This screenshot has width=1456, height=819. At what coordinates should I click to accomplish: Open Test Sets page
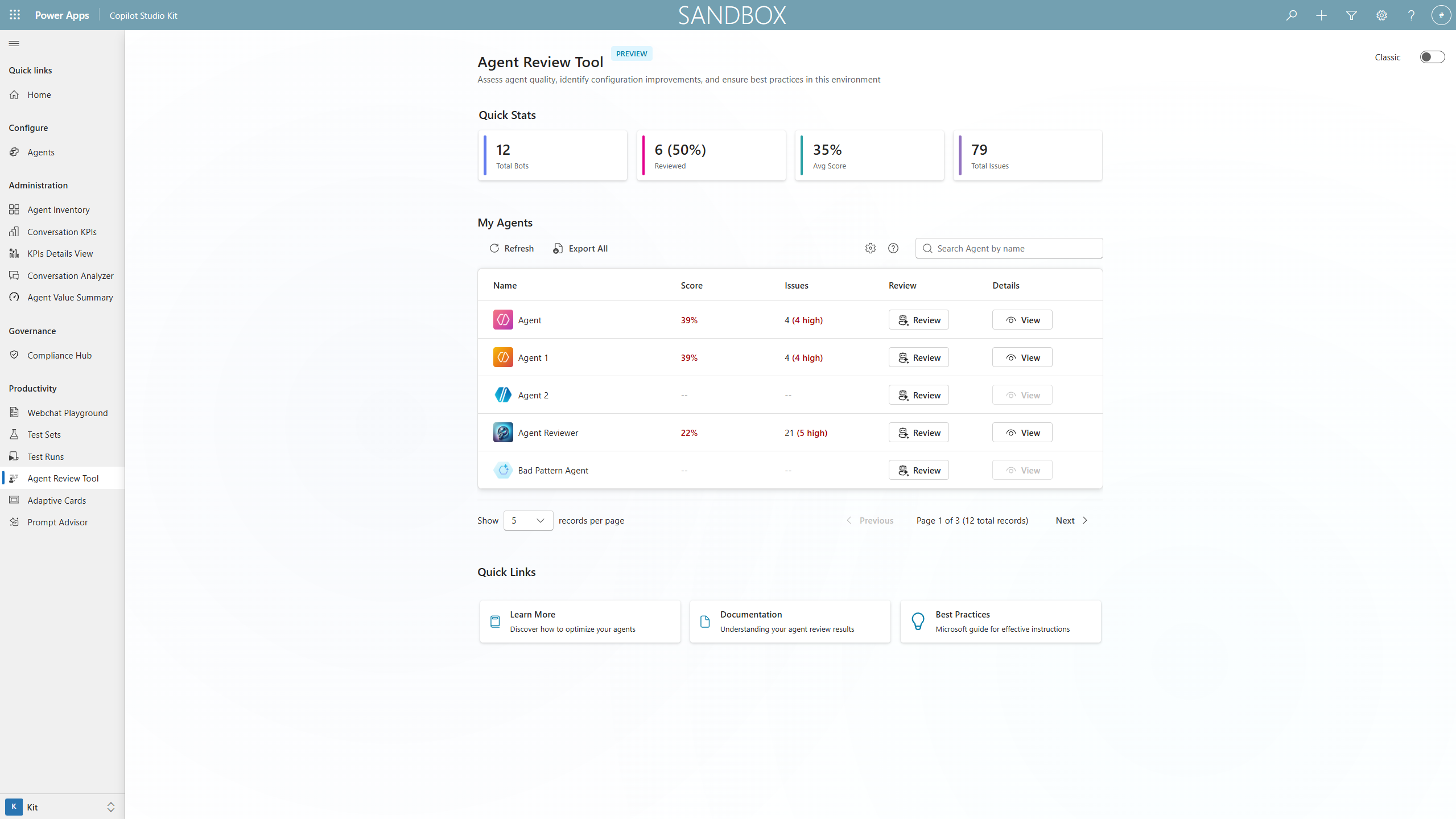pyautogui.click(x=62, y=434)
